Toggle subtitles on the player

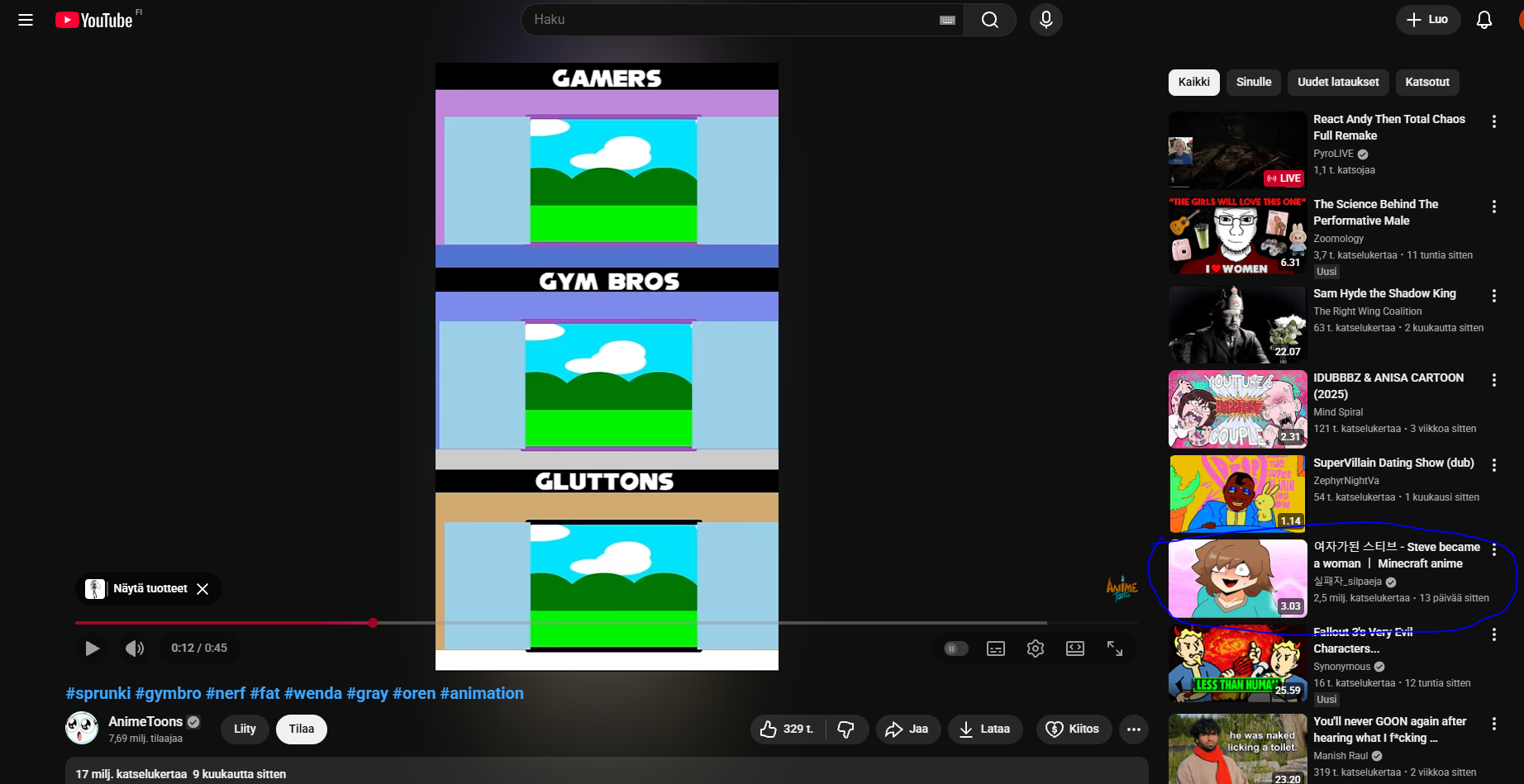996,649
